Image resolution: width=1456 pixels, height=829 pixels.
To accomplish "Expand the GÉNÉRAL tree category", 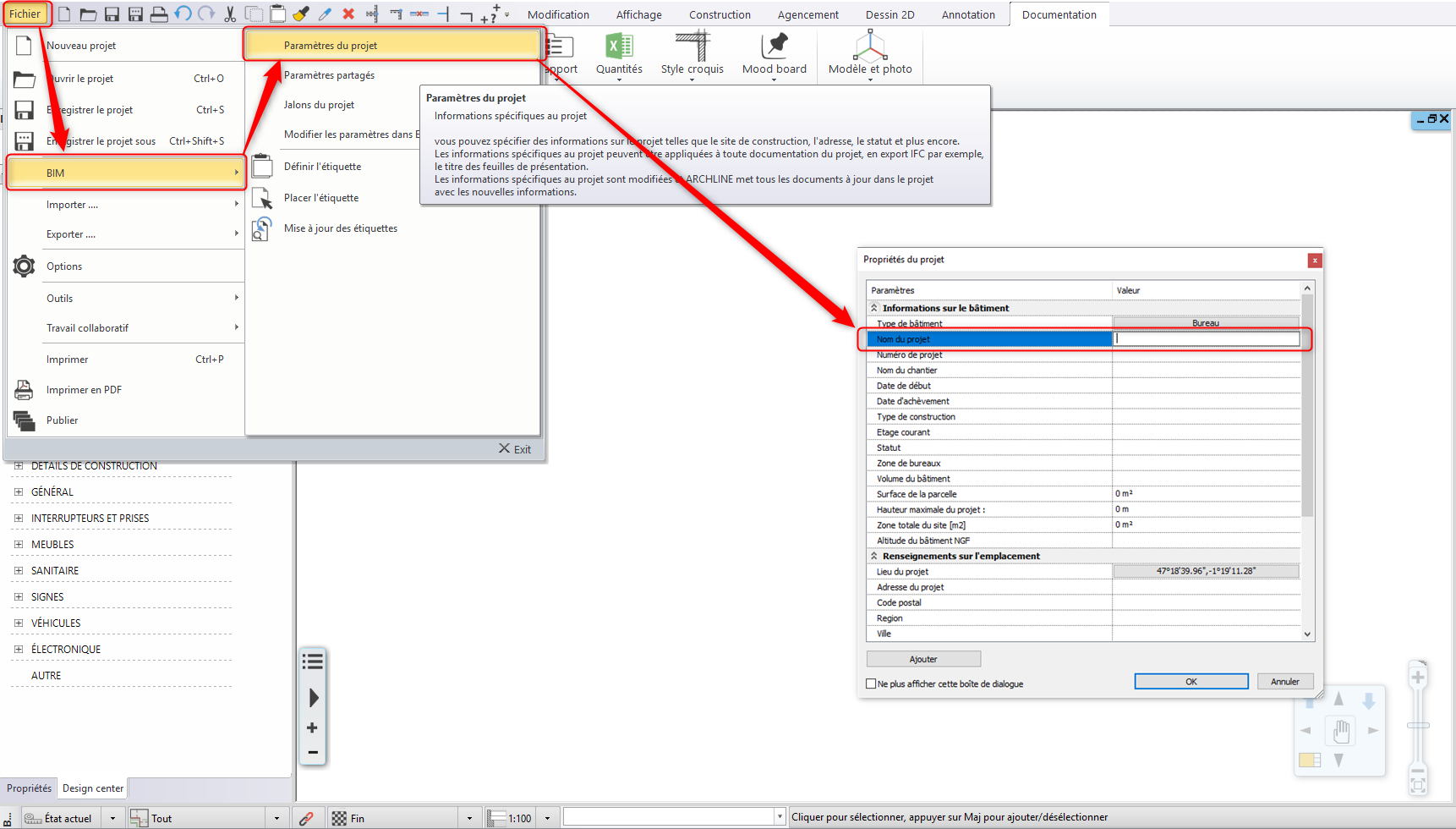I will coord(19,491).
